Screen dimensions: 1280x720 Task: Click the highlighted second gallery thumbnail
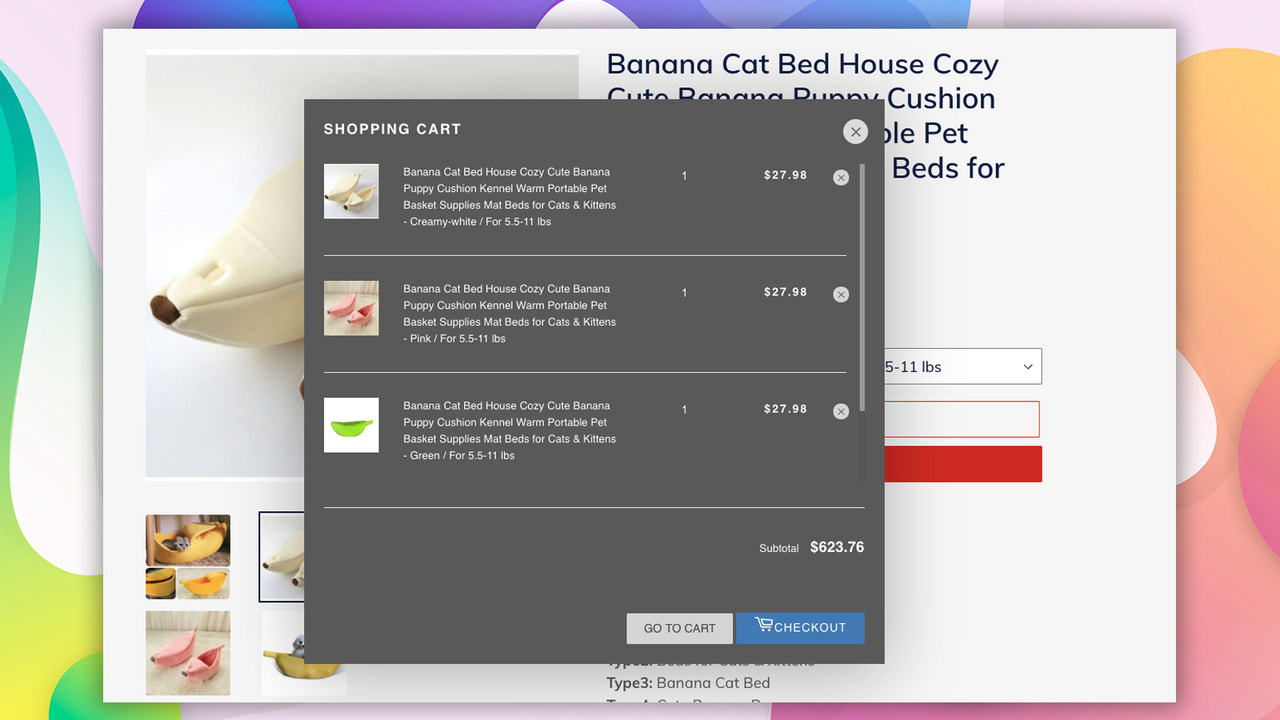coord(282,557)
